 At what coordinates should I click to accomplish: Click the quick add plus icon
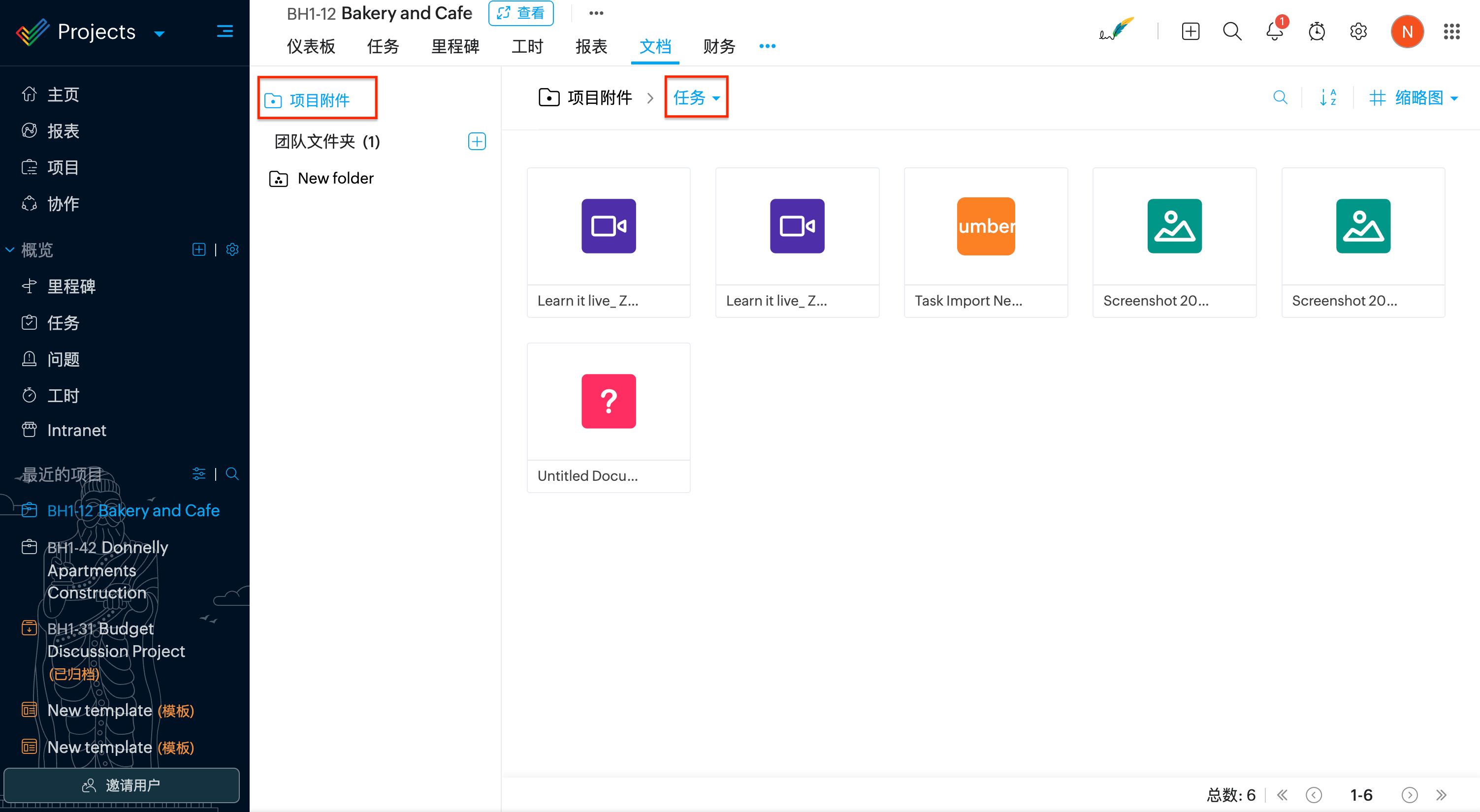(1190, 31)
